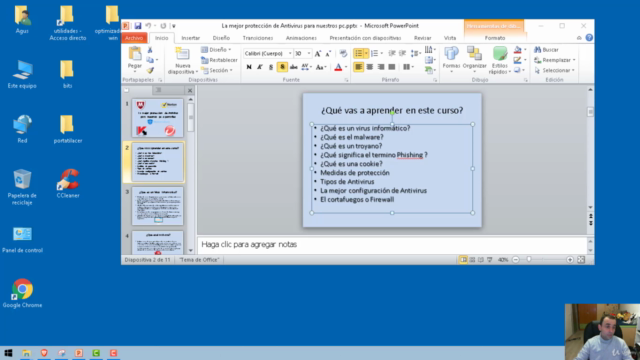This screenshot has height=360, width=640.
Task: Open the Diseño layout dropdown in Diapositivas group
Action: [x=216, y=50]
